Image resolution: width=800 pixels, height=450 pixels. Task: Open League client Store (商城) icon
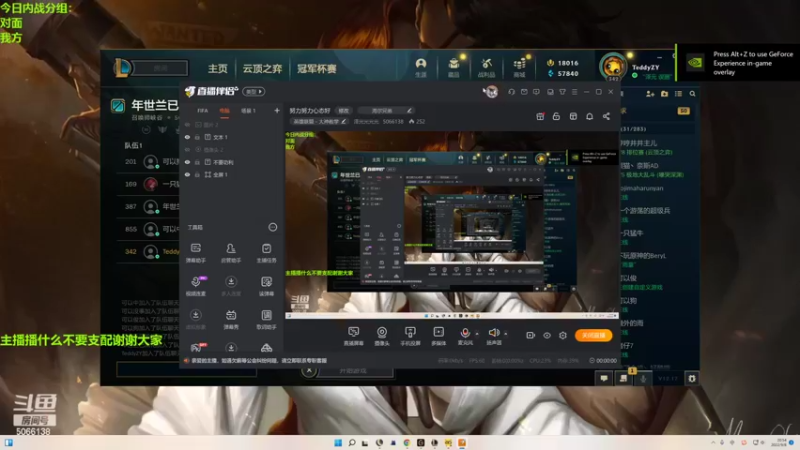point(519,67)
